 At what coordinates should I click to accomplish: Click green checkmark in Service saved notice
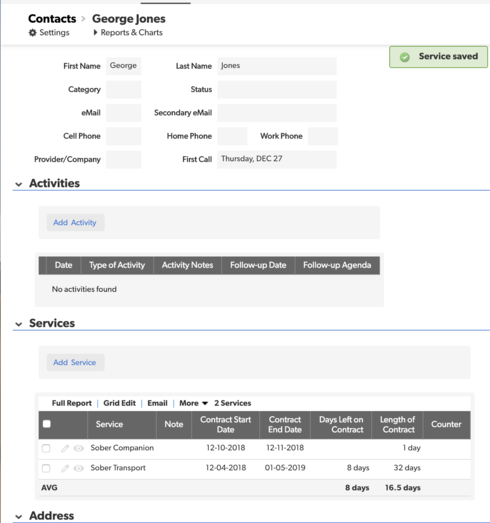[x=404, y=57]
